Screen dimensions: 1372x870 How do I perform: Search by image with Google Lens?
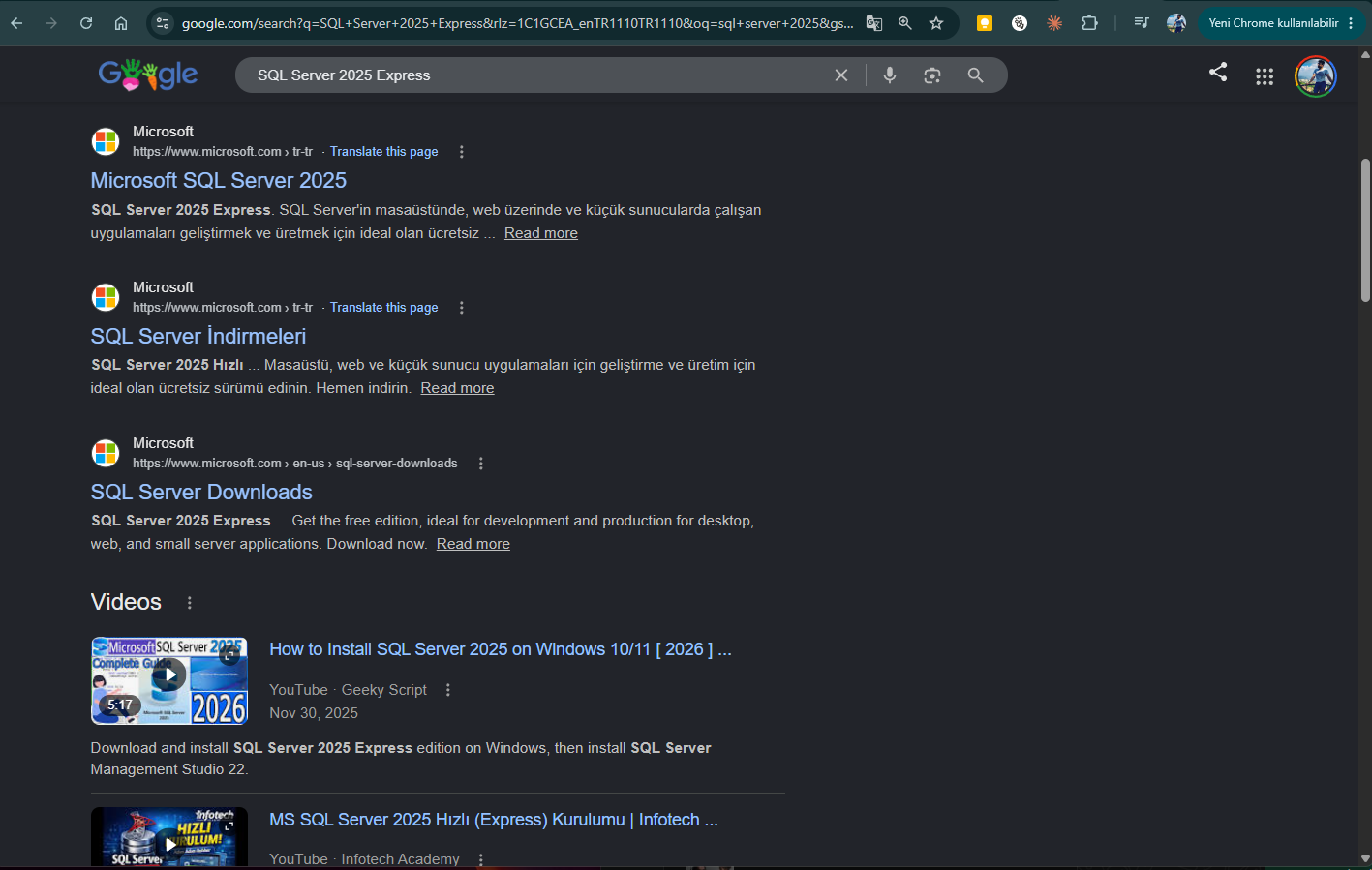point(932,75)
